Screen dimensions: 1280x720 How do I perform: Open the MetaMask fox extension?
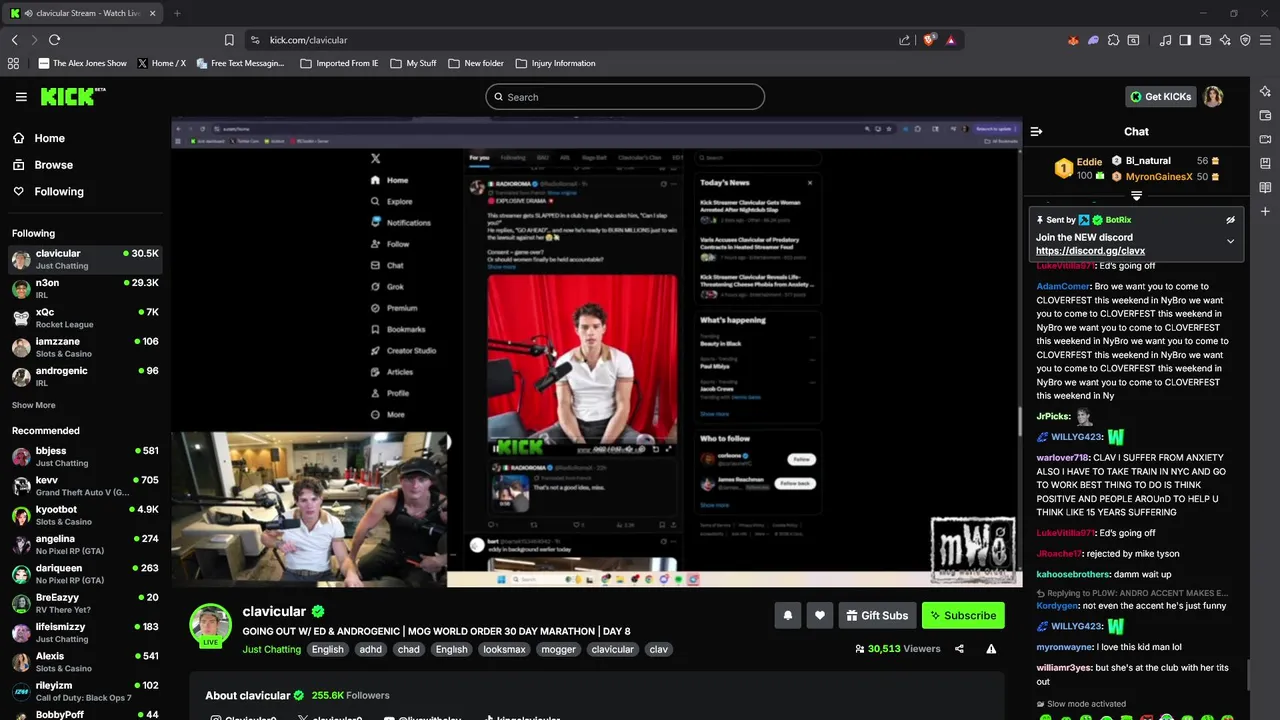pos(1073,40)
